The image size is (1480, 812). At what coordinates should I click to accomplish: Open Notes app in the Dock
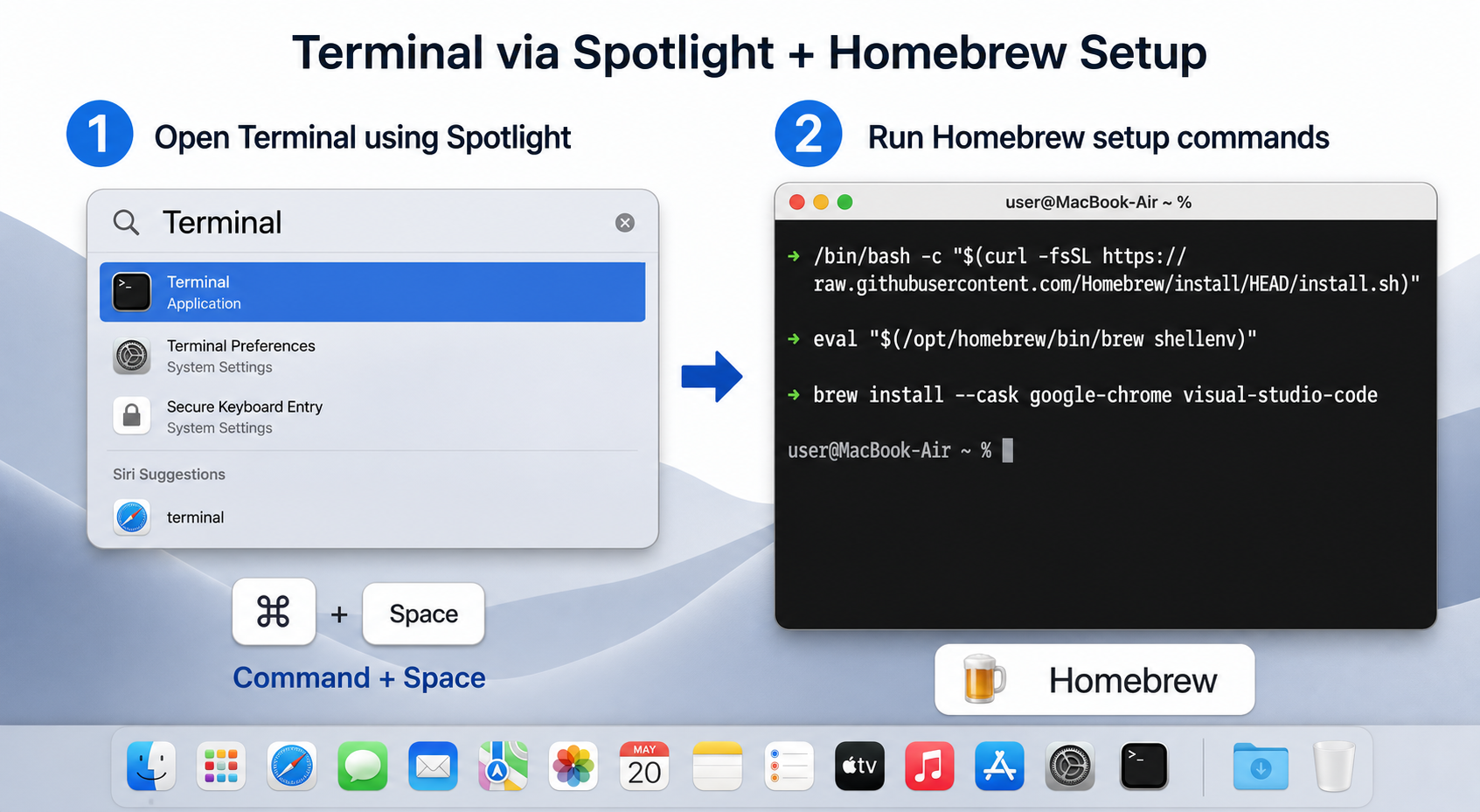pos(718,767)
